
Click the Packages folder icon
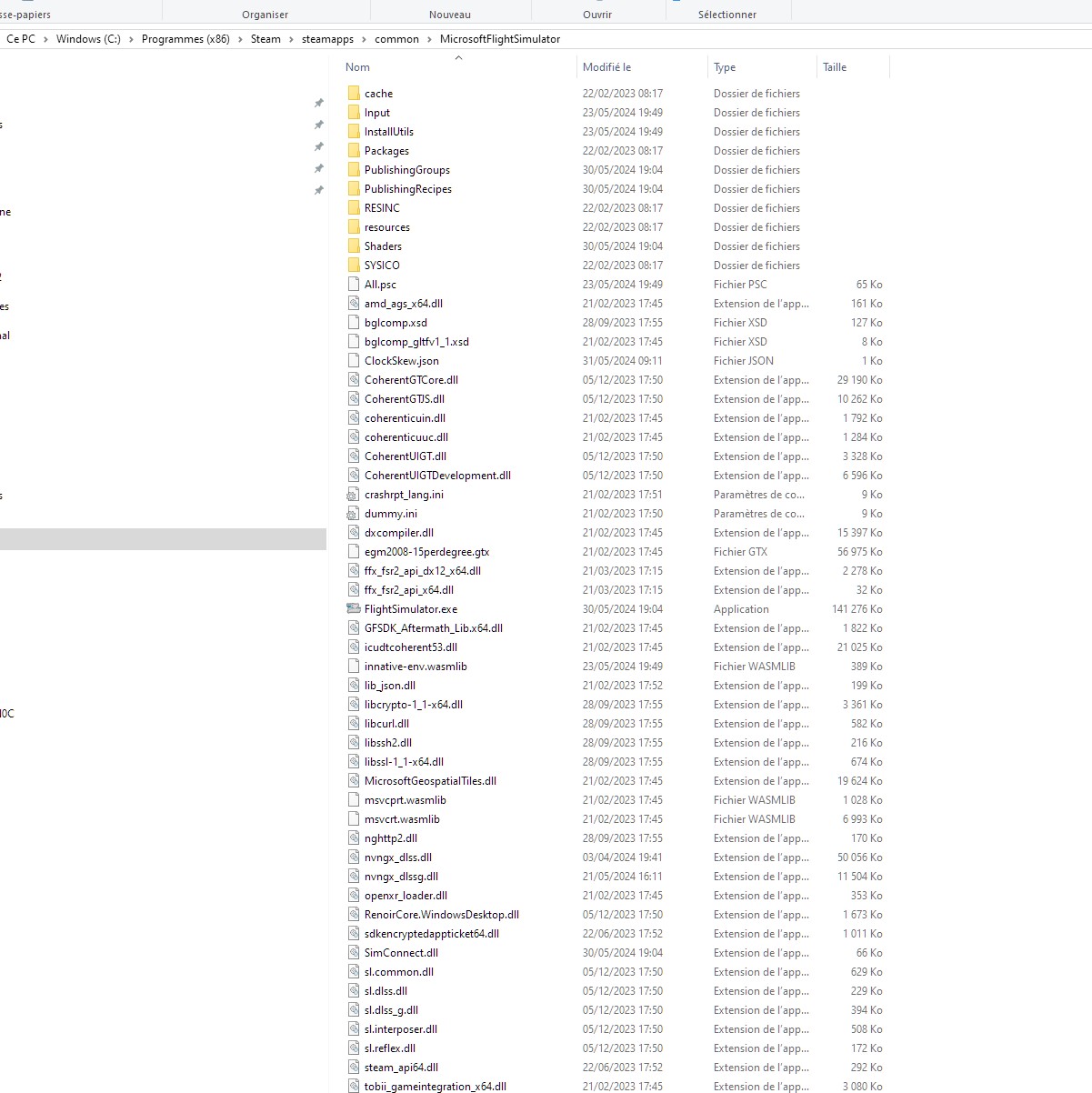pos(354,150)
